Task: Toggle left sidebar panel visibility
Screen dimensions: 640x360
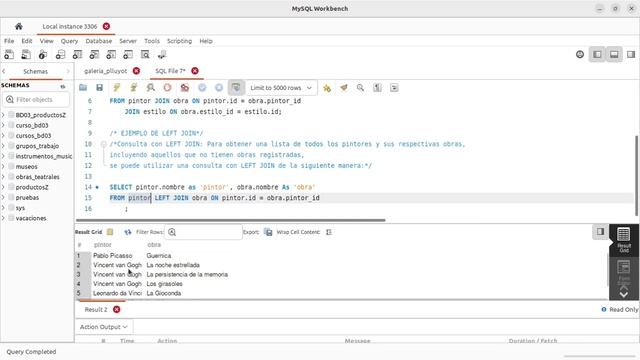Action: (x=597, y=54)
